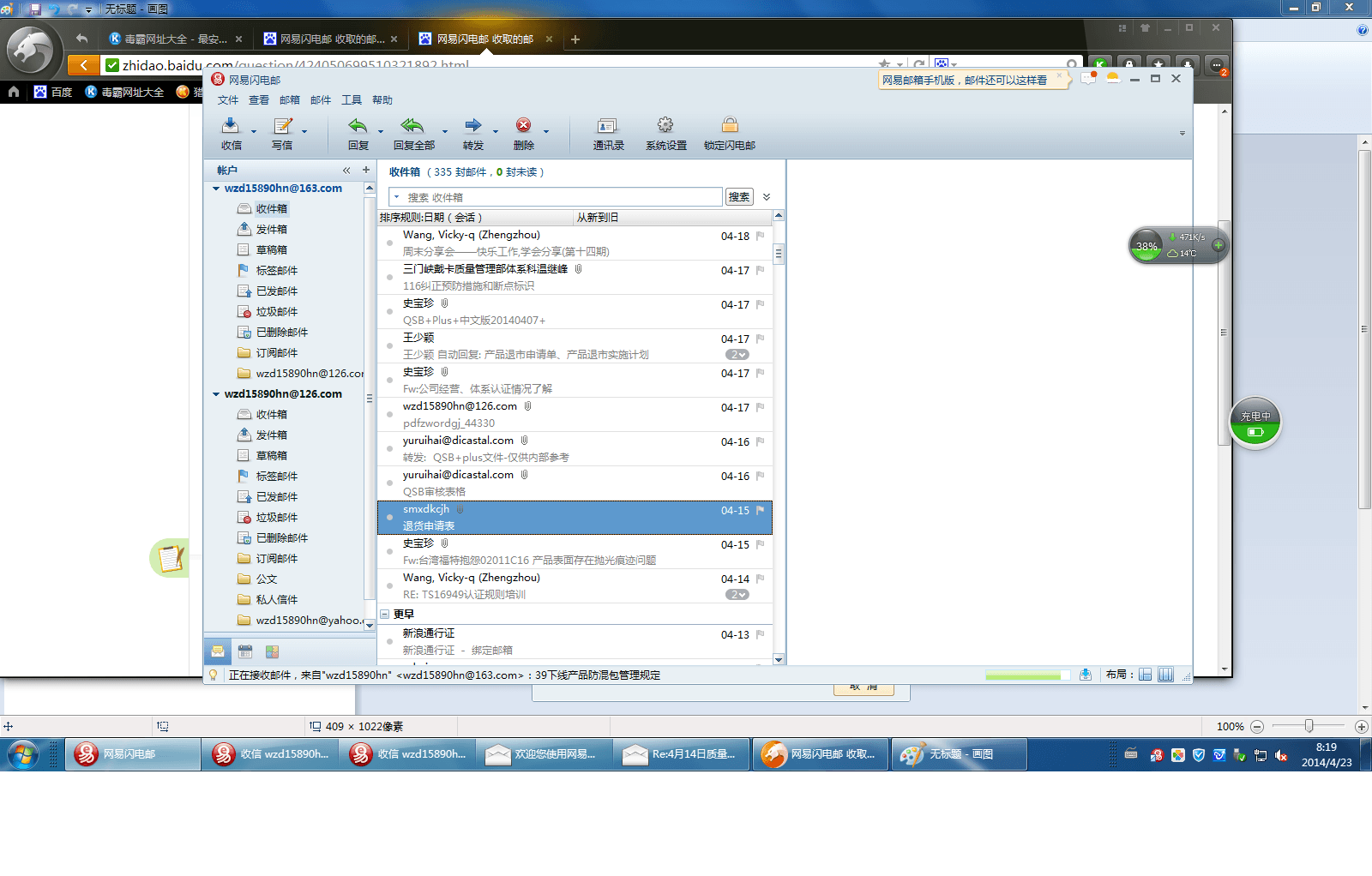This screenshot has height=876, width=1372.
Task: Click the 转发 forward icon
Action: 472,126
